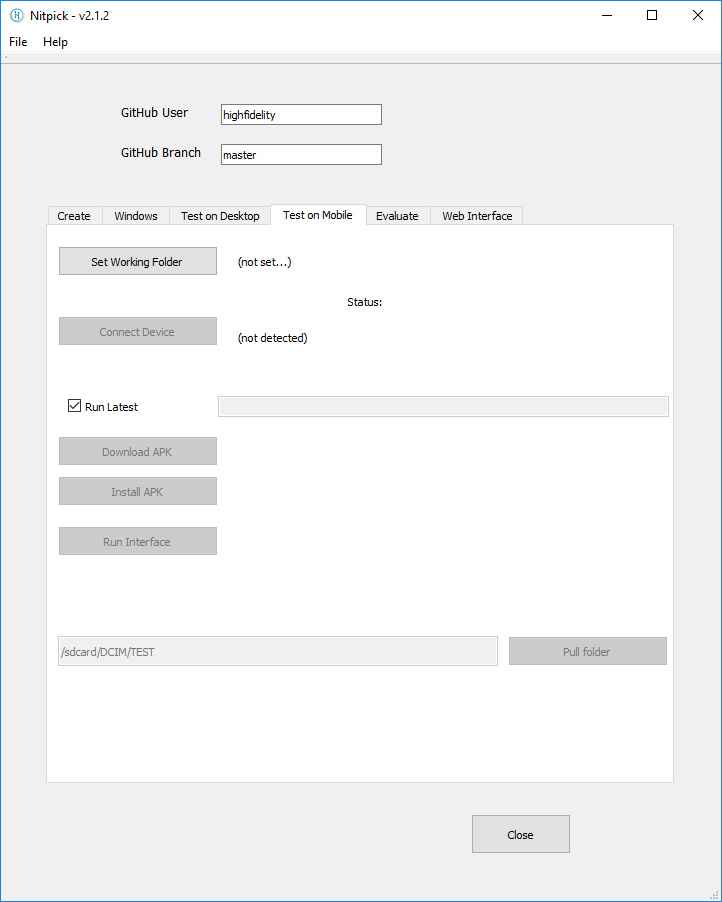Switch to the Test on Desktop tab
Viewport: 722px width, 902px height.
tap(220, 216)
